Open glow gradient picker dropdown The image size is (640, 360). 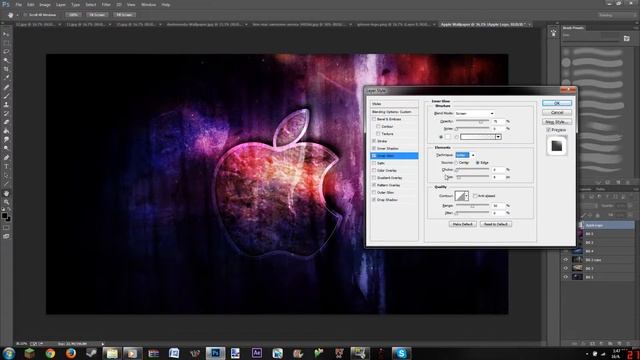click(498, 137)
